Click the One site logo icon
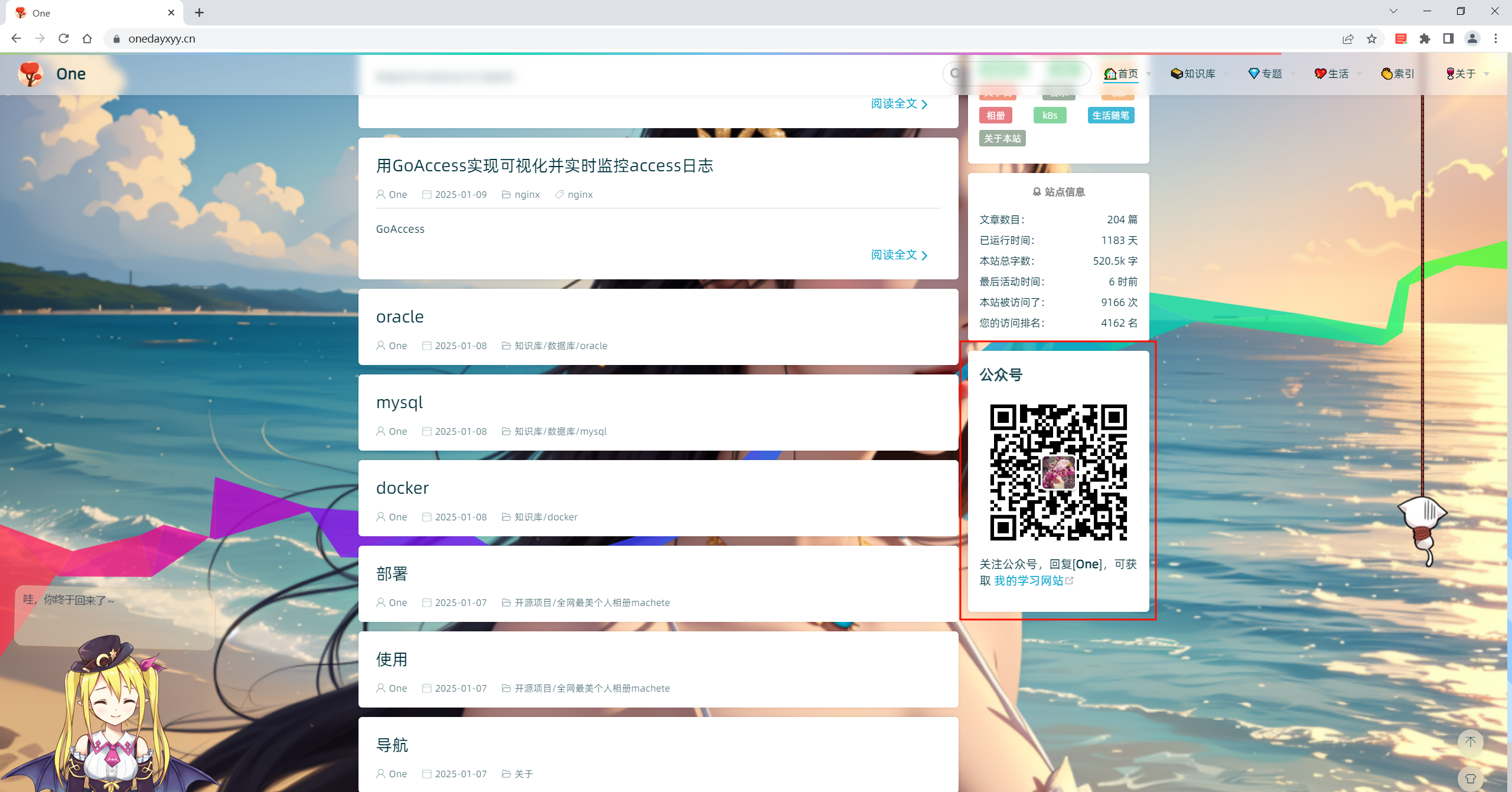Image resolution: width=1512 pixels, height=792 pixels. [31, 74]
